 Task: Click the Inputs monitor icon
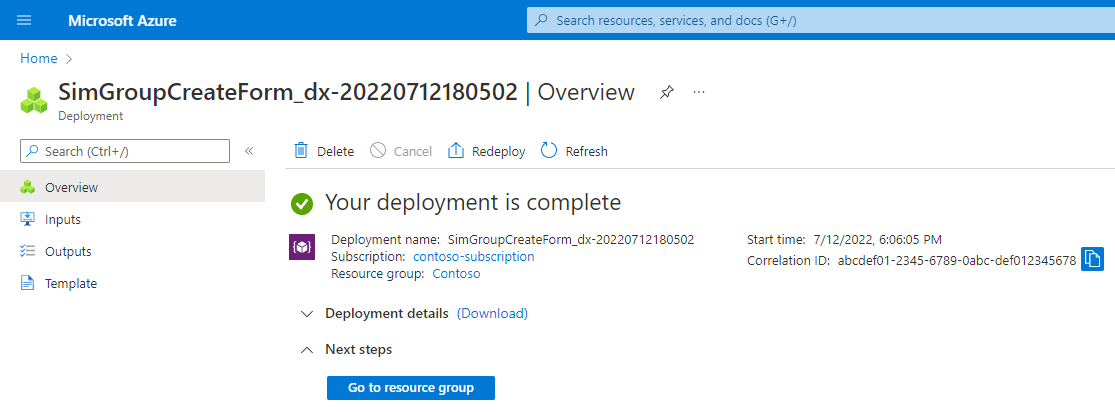coord(28,220)
